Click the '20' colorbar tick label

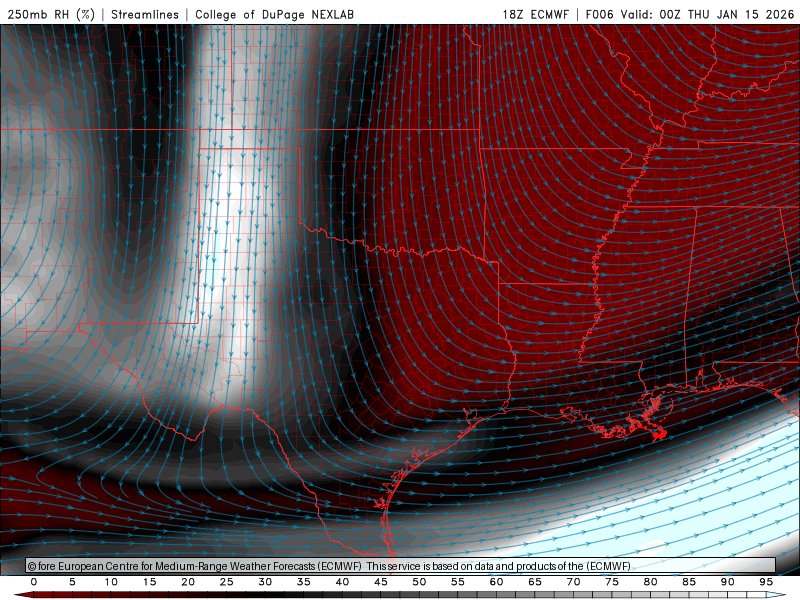(x=188, y=582)
